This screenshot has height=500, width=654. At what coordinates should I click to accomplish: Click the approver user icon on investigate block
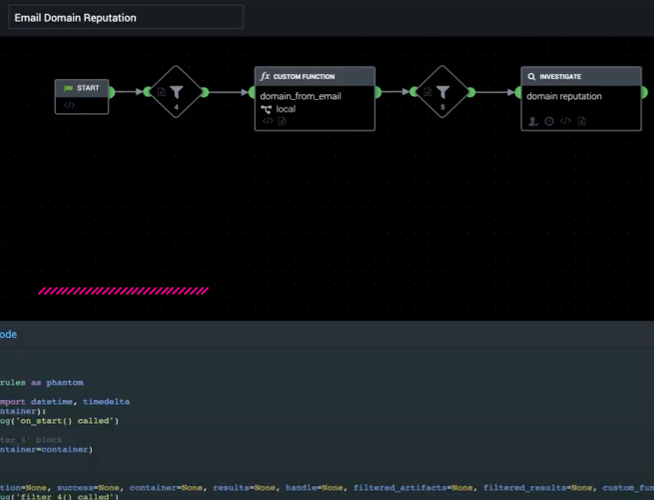(x=533, y=121)
